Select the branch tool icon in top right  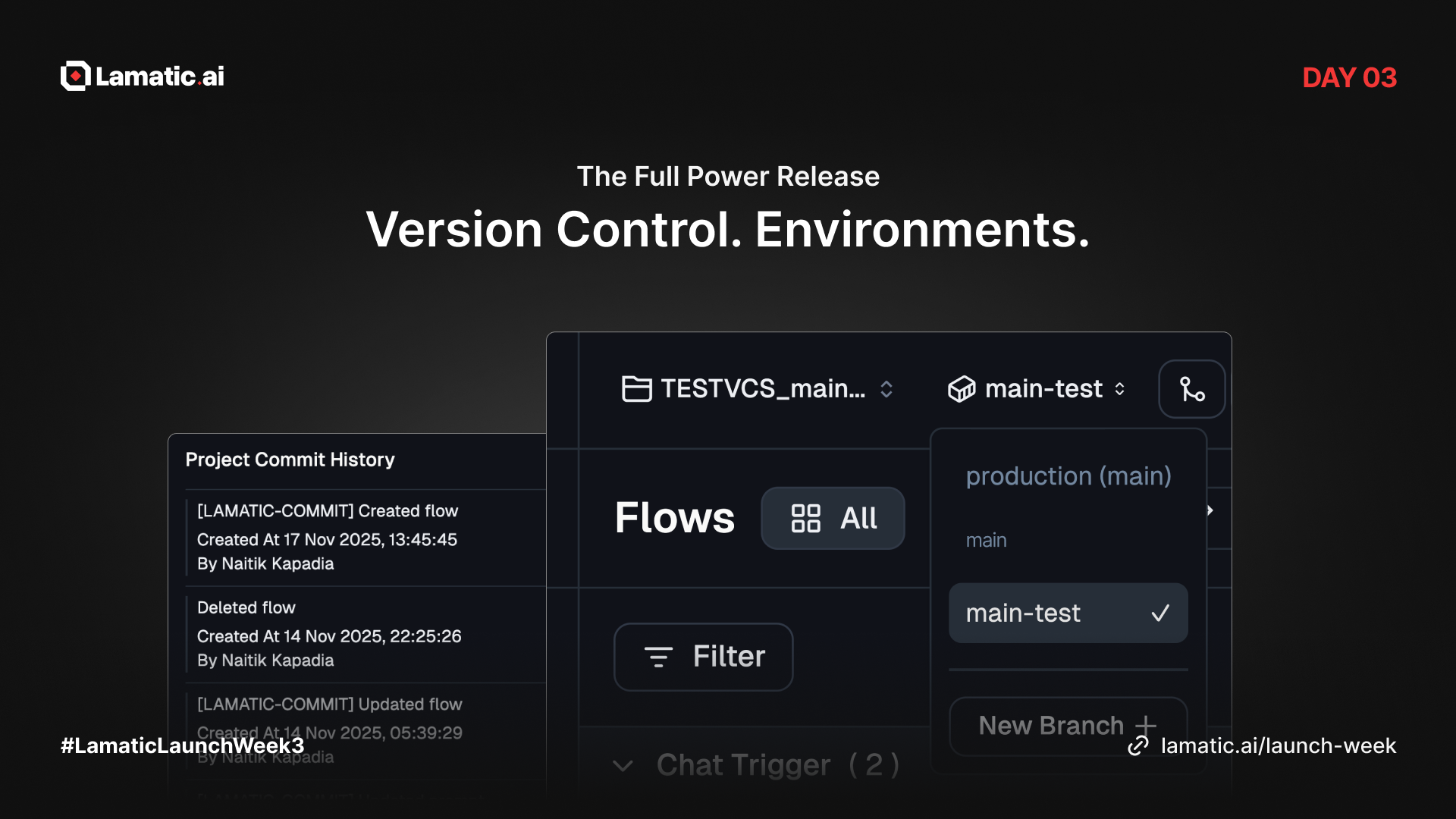point(1191,388)
